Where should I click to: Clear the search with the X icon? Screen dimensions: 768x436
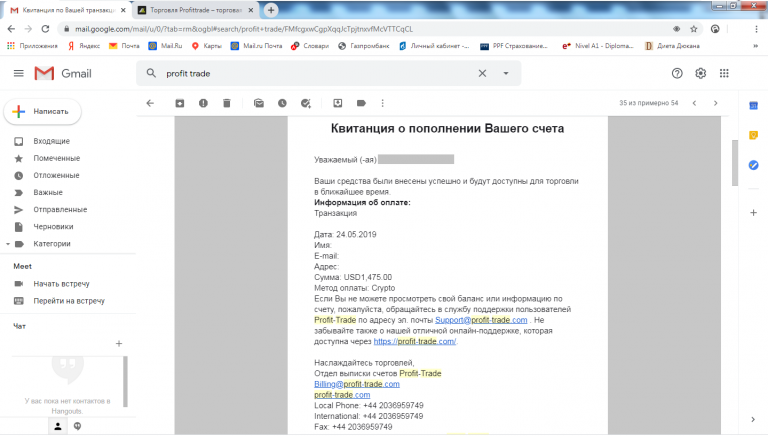(x=482, y=73)
